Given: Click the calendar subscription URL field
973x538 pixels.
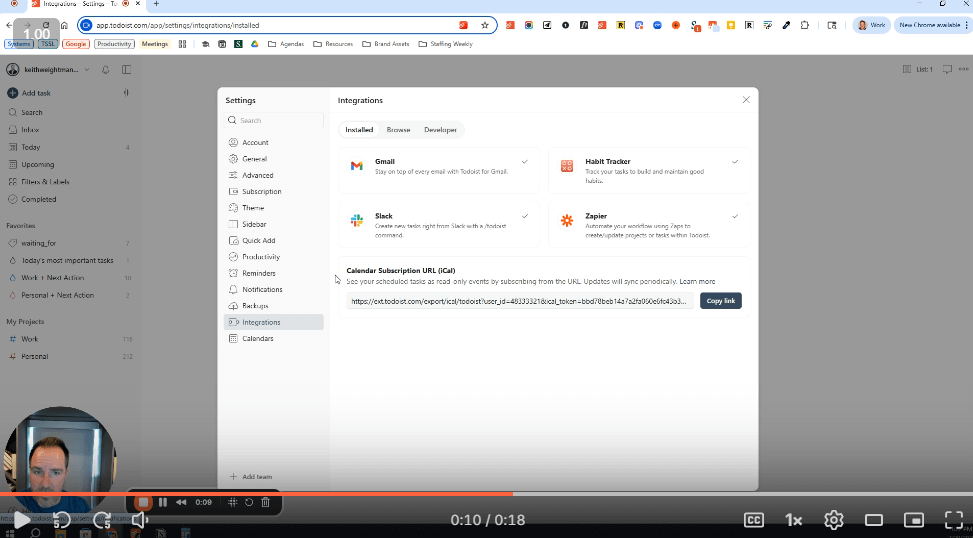Looking at the screenshot, I should [520, 301].
